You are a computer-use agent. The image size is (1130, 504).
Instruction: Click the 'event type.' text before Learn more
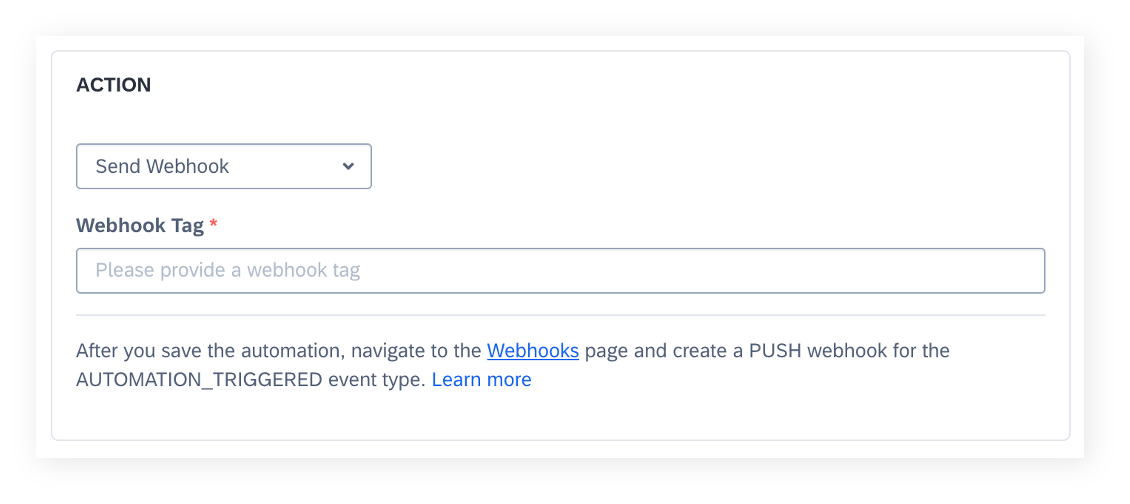pyautogui.click(x=377, y=380)
